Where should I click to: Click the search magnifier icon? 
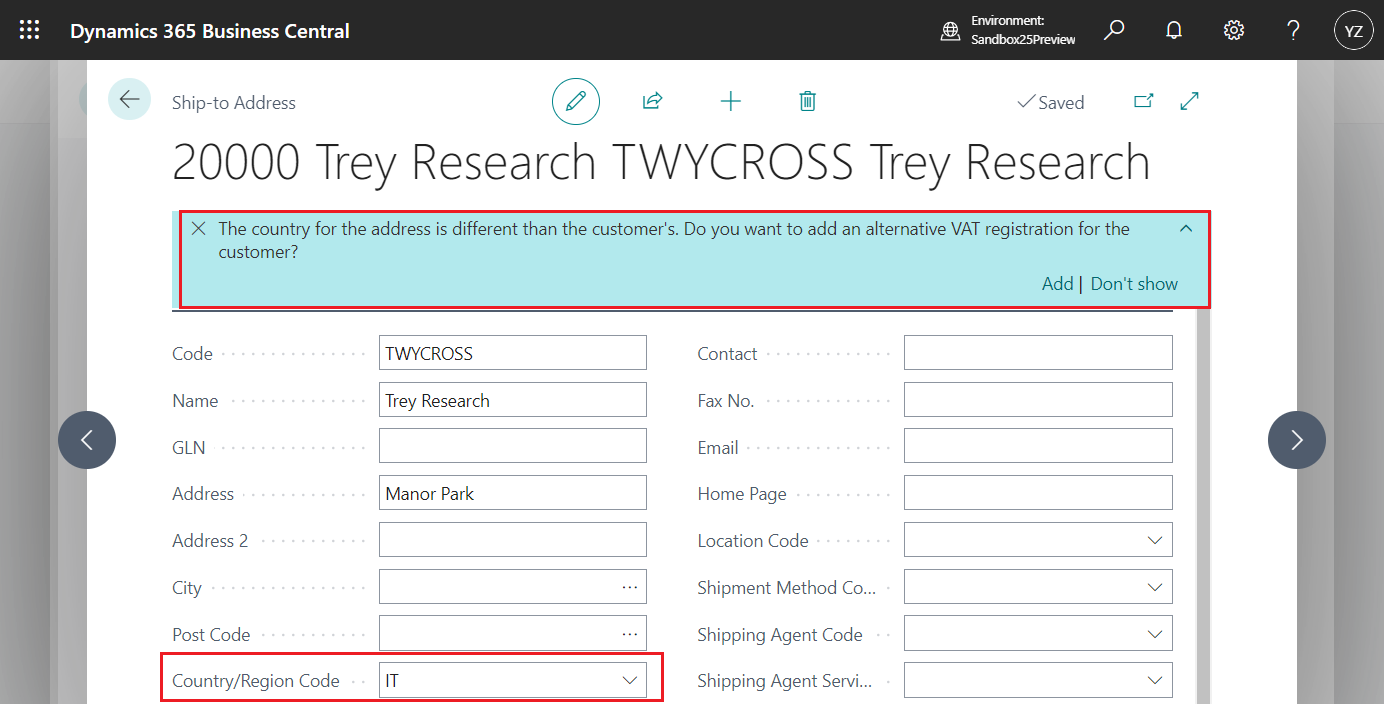pos(1114,30)
